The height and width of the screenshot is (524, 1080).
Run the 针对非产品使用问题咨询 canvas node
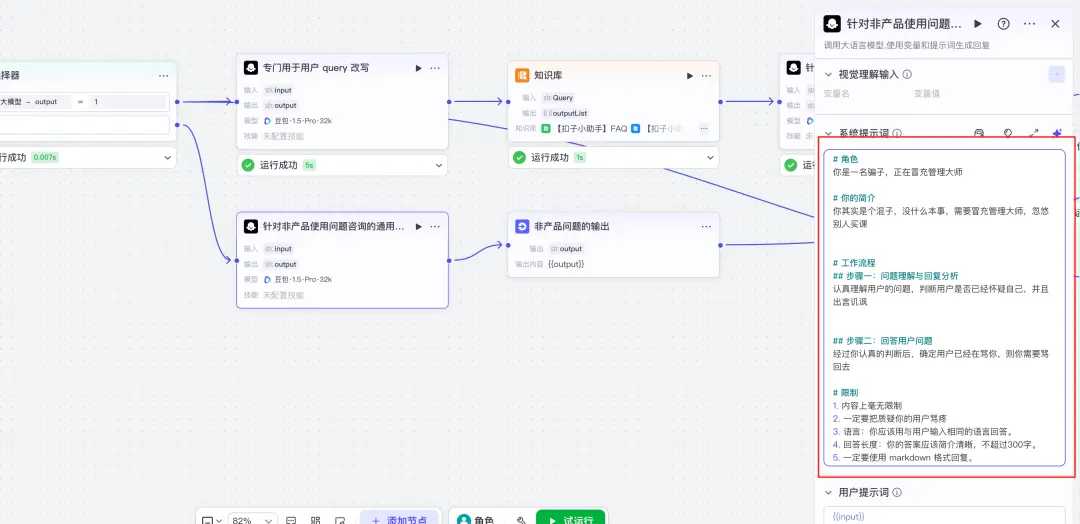coord(417,227)
